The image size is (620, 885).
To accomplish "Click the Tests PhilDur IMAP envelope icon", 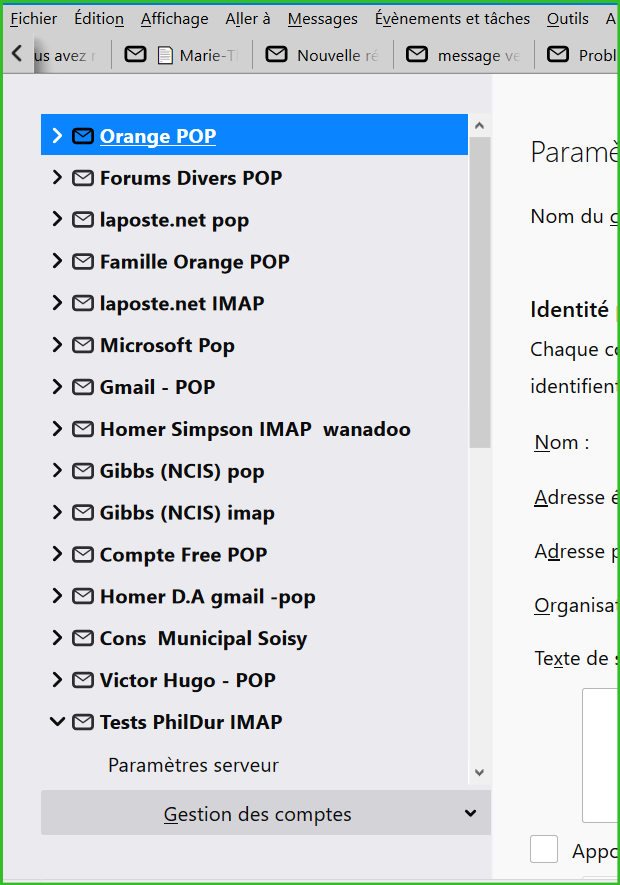I will coord(82,722).
